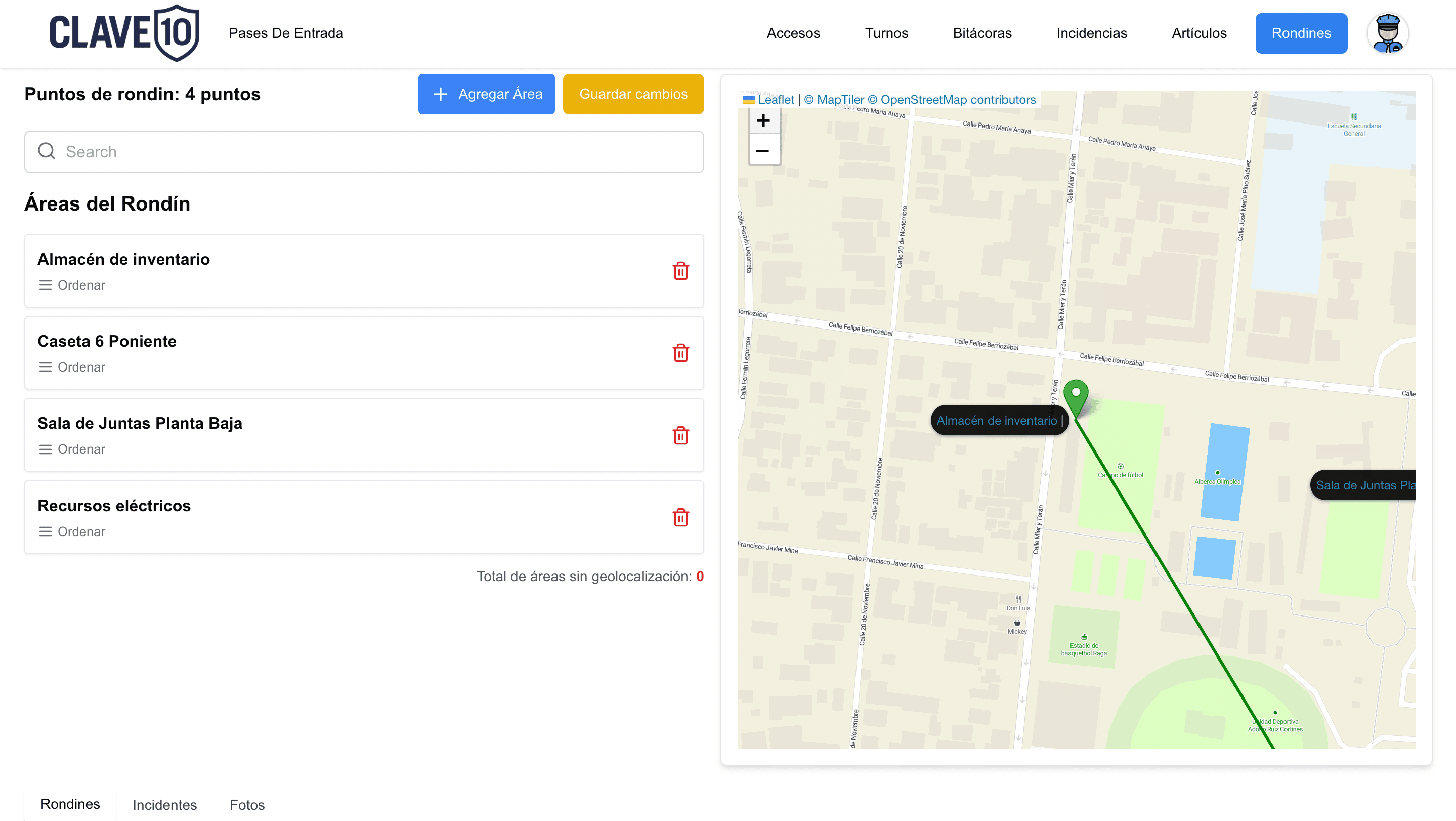Screen dimensions: 1456x821
Task: Delete the Recursos eléctricos area
Action: [680, 517]
